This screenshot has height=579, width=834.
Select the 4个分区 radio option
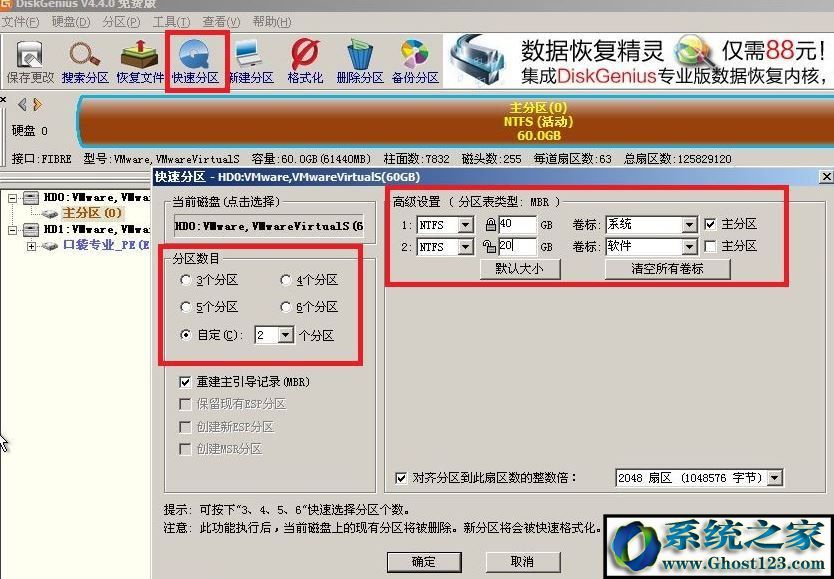click(x=286, y=280)
